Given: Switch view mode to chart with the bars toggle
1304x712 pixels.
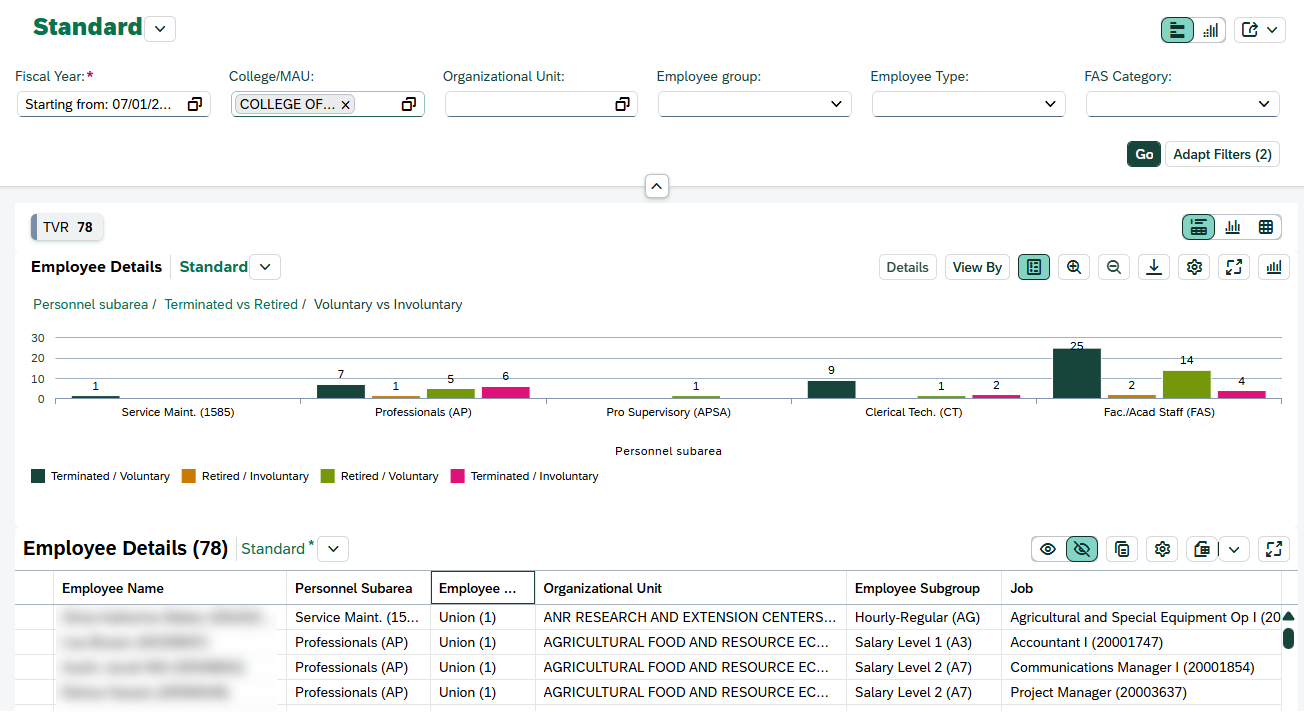Looking at the screenshot, I should pyautogui.click(x=1210, y=29).
